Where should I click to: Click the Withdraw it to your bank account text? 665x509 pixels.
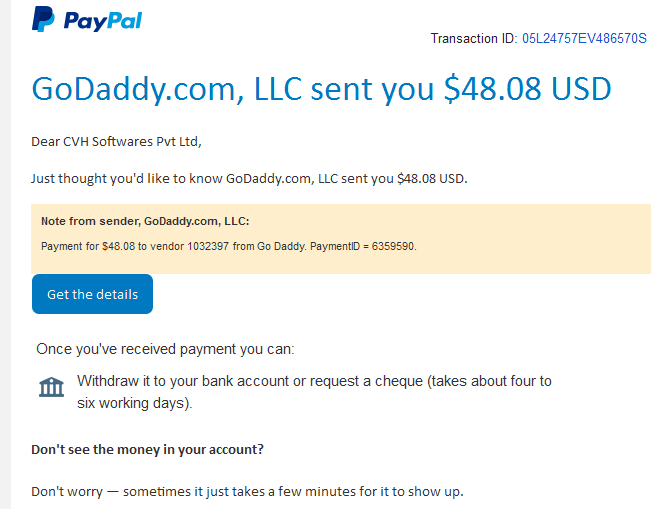[x=314, y=381]
